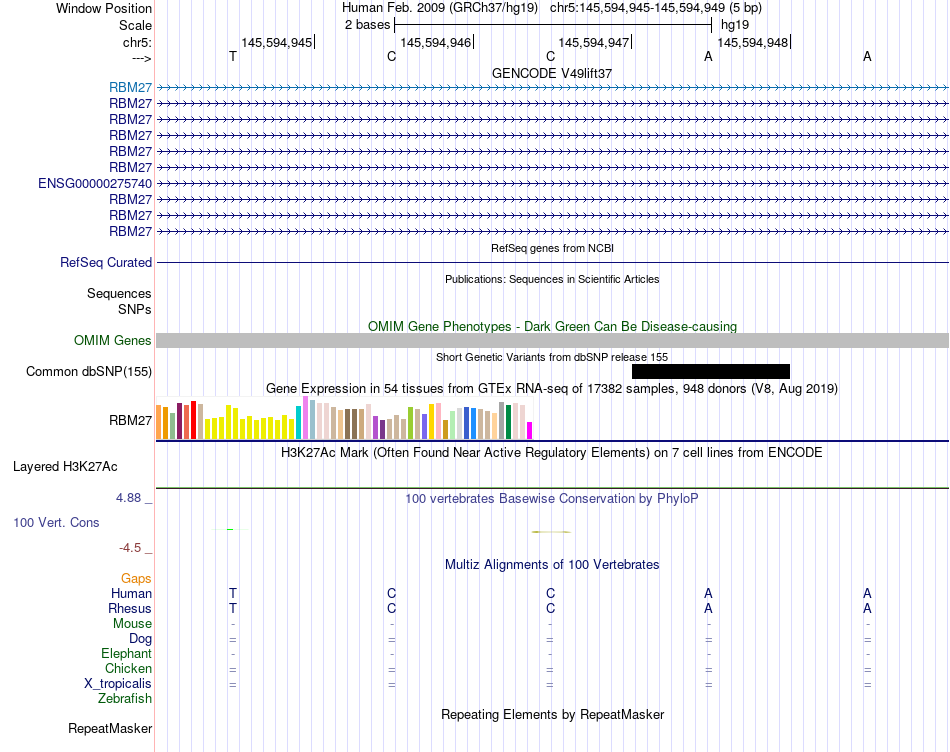Viewport: 950px width, 752px height.
Task: Open Short Genetic Variants from dbSNP title
Action: coord(552,357)
